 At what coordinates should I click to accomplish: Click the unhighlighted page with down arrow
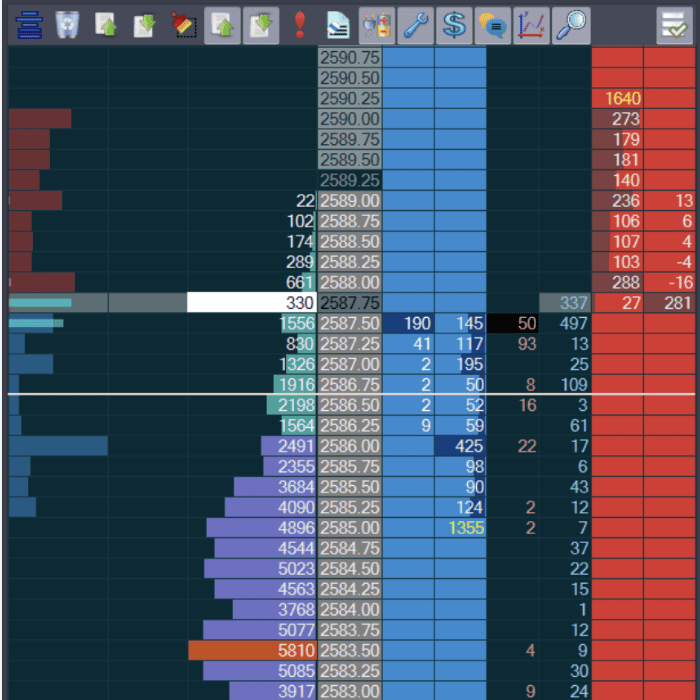pos(144,25)
